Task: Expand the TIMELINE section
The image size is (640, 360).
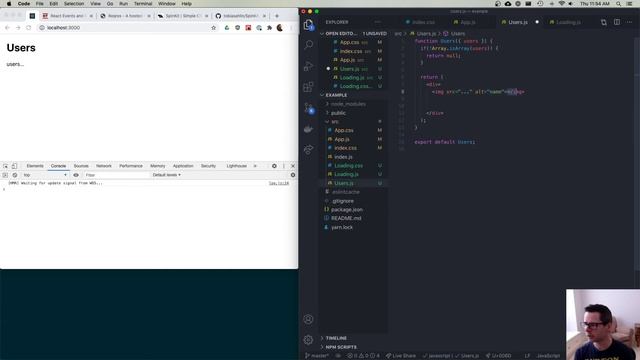Action: point(336,338)
